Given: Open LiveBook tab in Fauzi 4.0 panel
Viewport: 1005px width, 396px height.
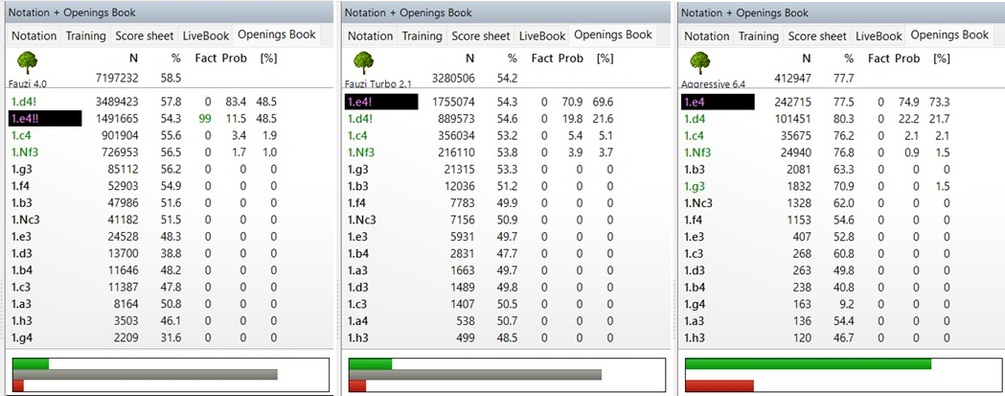Looking at the screenshot, I should pyautogui.click(x=206, y=36).
